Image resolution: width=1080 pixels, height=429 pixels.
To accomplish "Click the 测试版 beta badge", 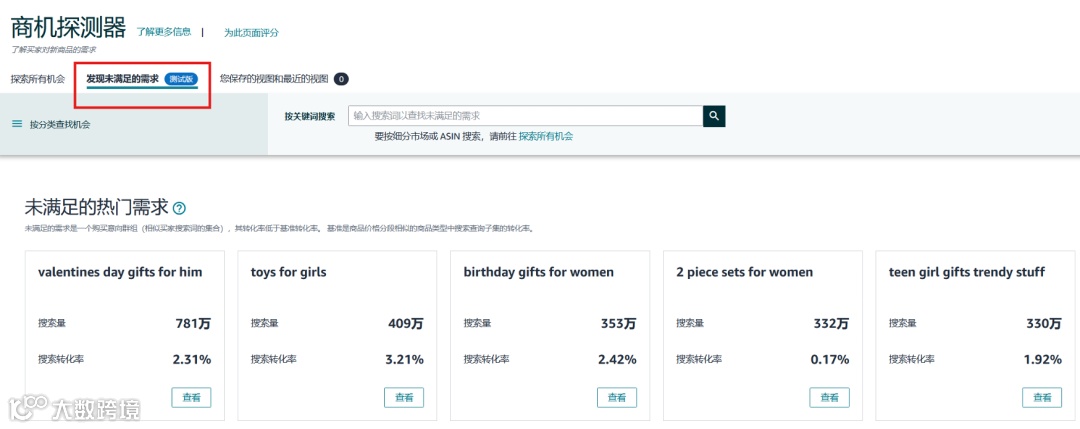I will pos(181,78).
